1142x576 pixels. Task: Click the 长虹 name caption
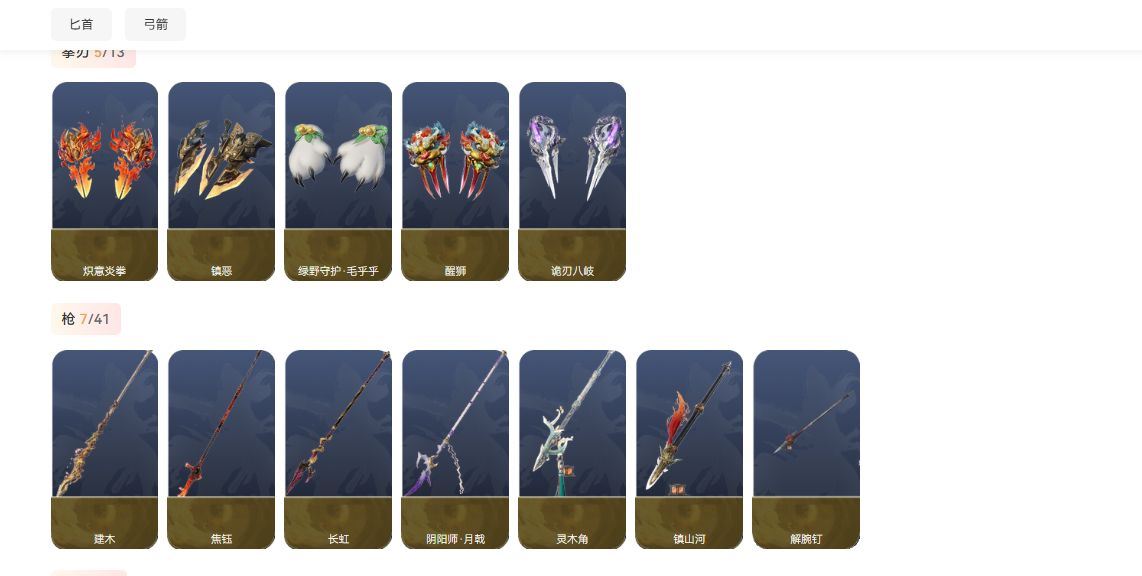[x=339, y=539]
